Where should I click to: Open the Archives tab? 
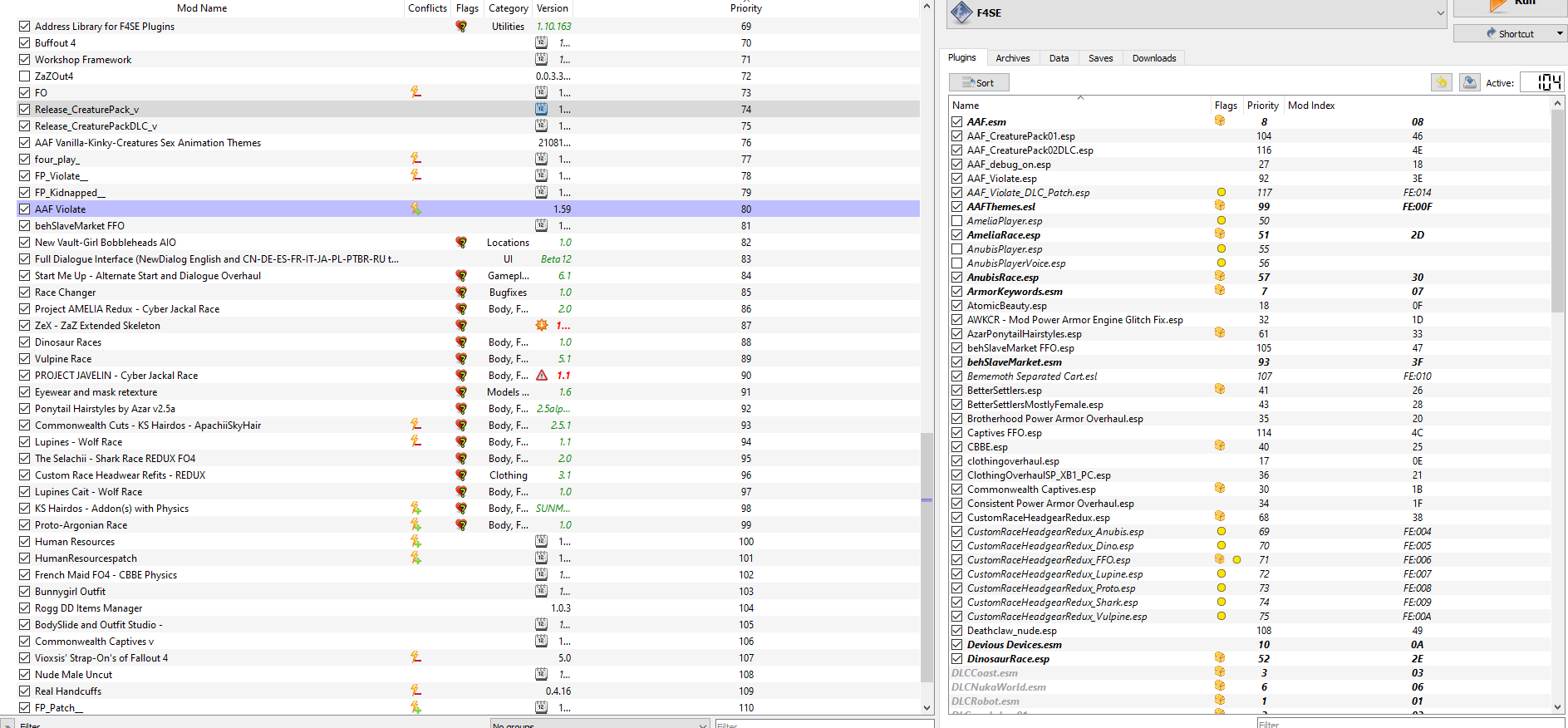(1013, 58)
